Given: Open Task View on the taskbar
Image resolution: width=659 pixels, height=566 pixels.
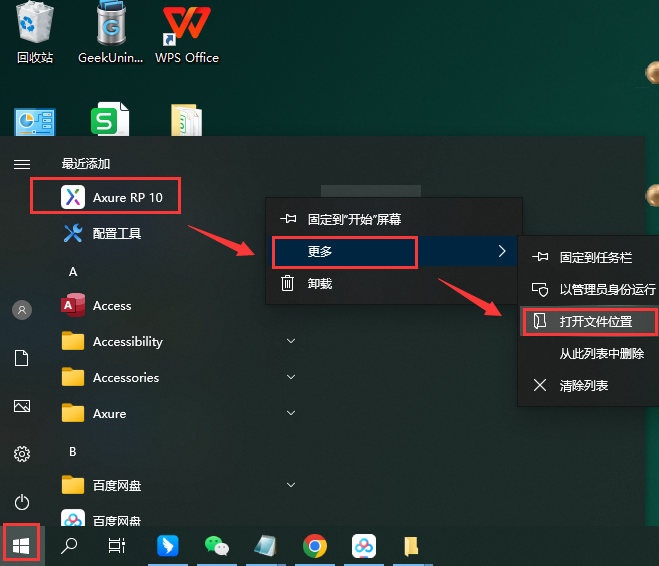Looking at the screenshot, I should (x=116, y=546).
